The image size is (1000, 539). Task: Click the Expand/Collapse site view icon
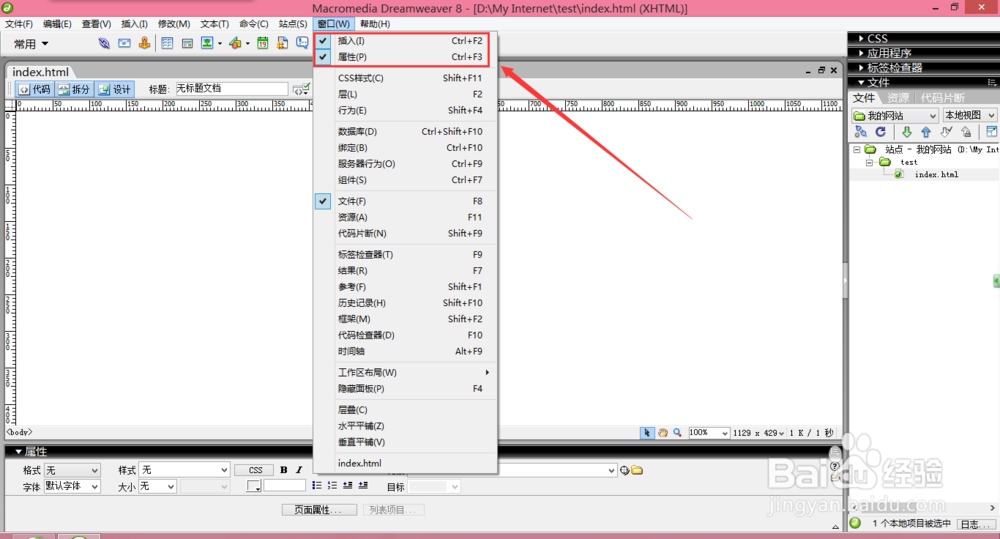click(x=992, y=132)
